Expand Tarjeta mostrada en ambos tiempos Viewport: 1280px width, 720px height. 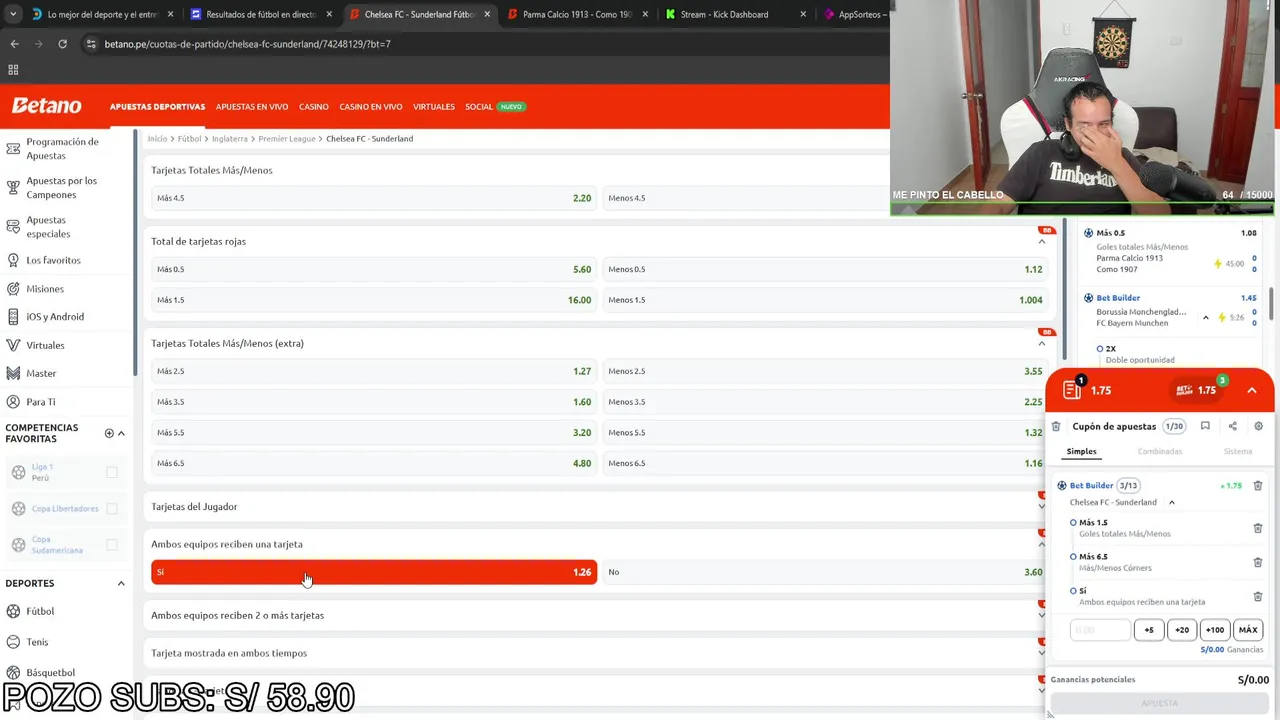1041,653
